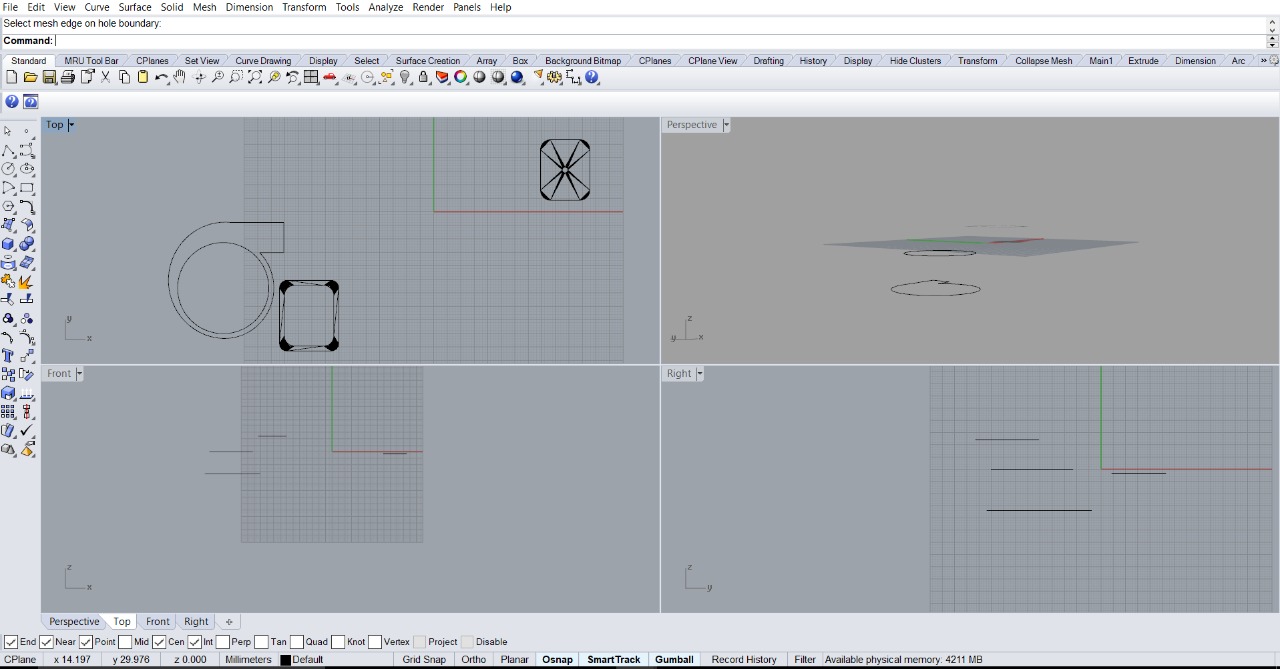Click the Open file folder icon
The width and height of the screenshot is (1280, 669).
coord(30,77)
